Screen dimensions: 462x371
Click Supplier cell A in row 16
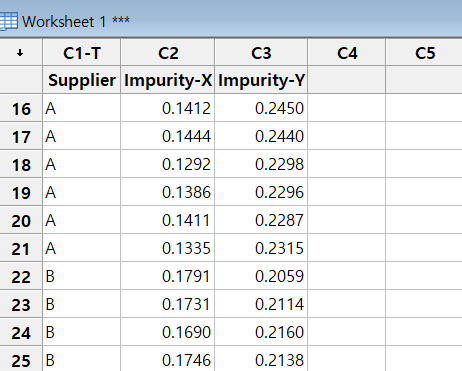(82, 108)
